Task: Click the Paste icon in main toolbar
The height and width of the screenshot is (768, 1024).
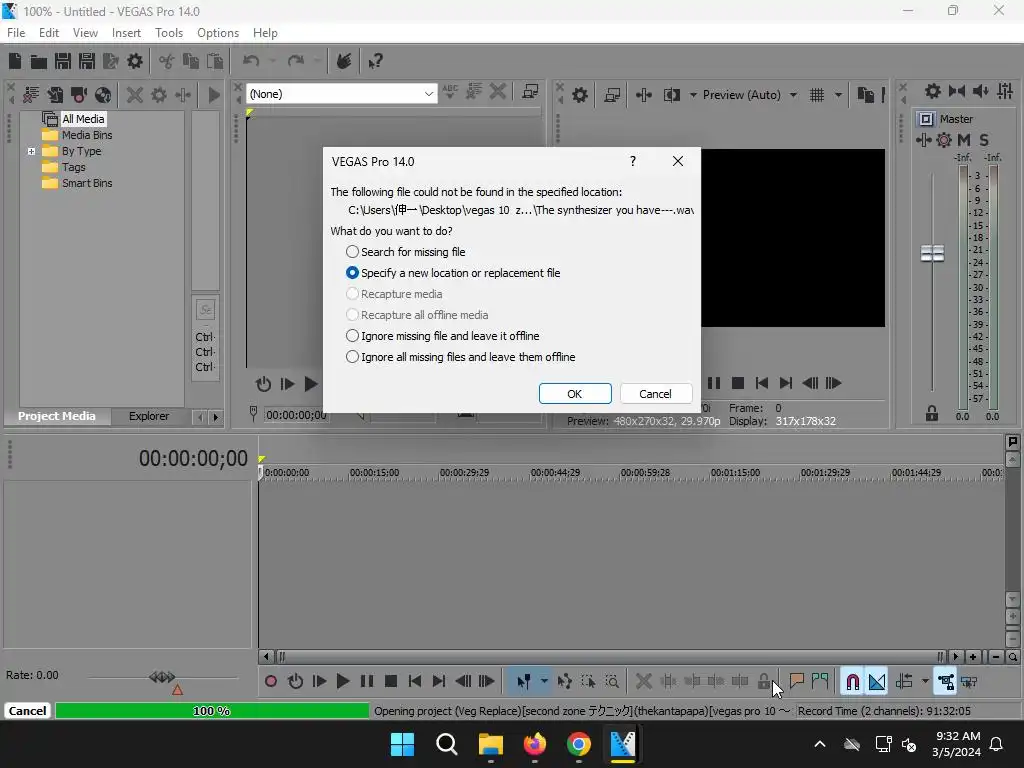Action: (x=214, y=61)
